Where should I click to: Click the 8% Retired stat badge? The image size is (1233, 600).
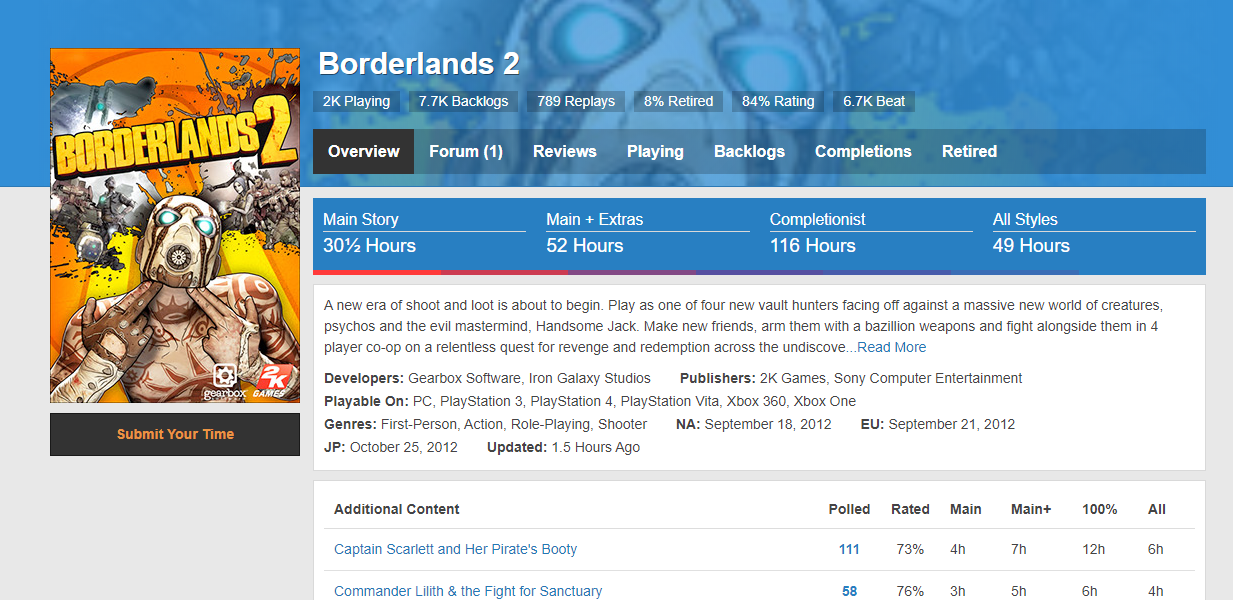[x=678, y=101]
